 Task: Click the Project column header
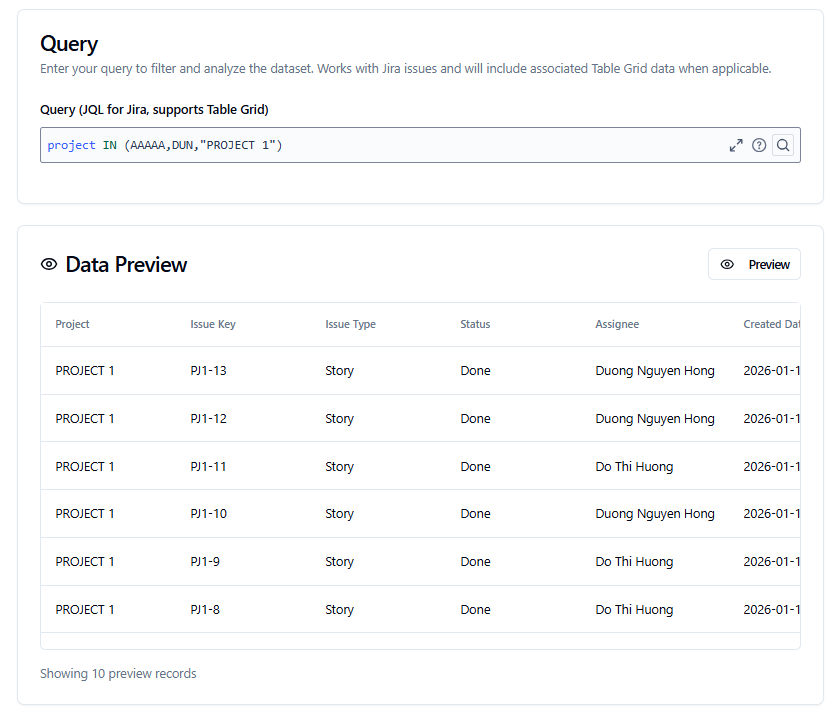coord(73,324)
